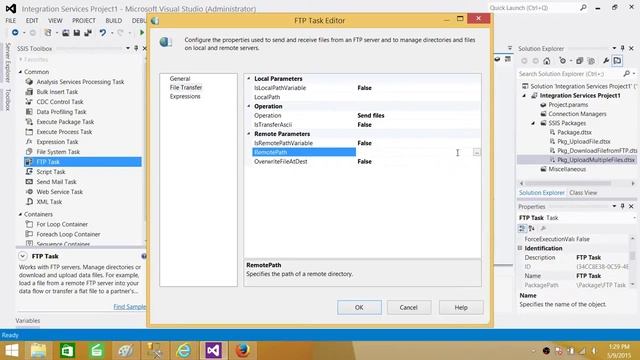The height and width of the screenshot is (360, 640).
Task: Click the Windows Start button
Action: click(11, 351)
